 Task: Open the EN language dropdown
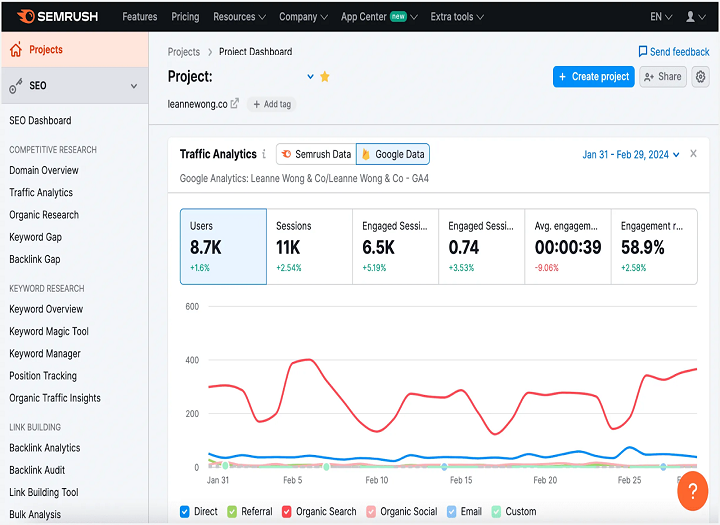pyautogui.click(x=661, y=17)
